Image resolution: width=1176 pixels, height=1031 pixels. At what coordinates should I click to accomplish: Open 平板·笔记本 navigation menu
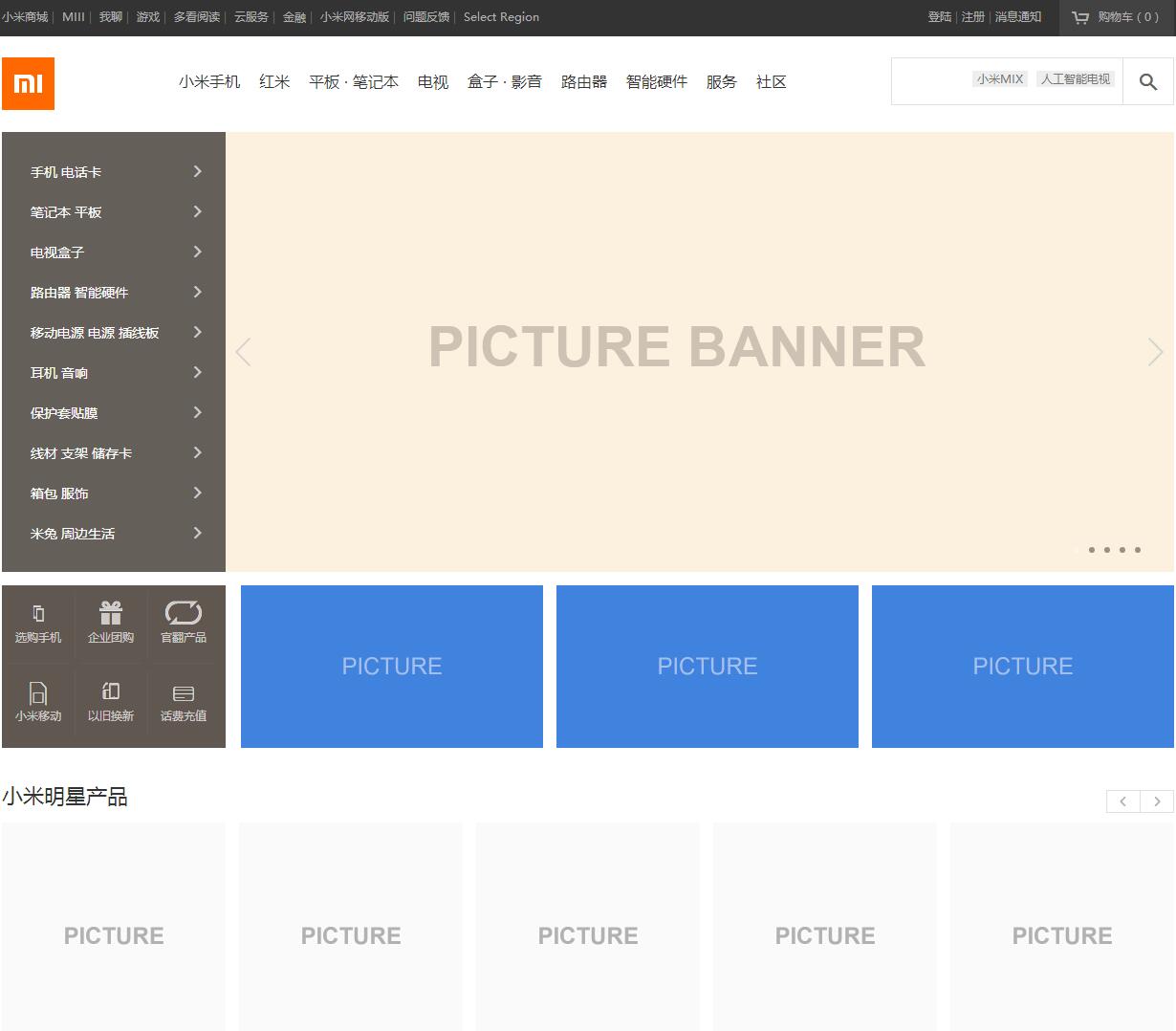tap(354, 82)
